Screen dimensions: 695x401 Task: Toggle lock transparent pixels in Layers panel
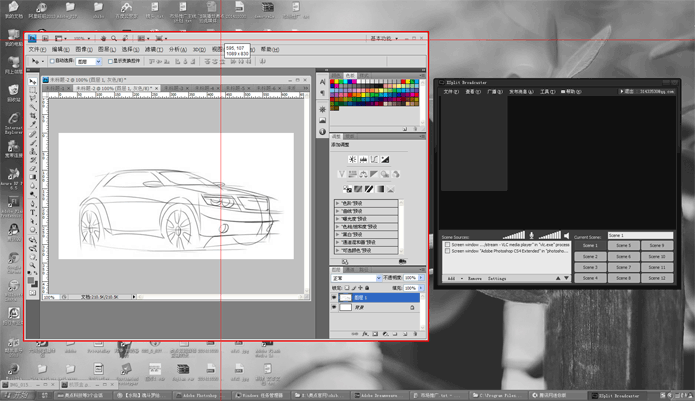coord(347,288)
